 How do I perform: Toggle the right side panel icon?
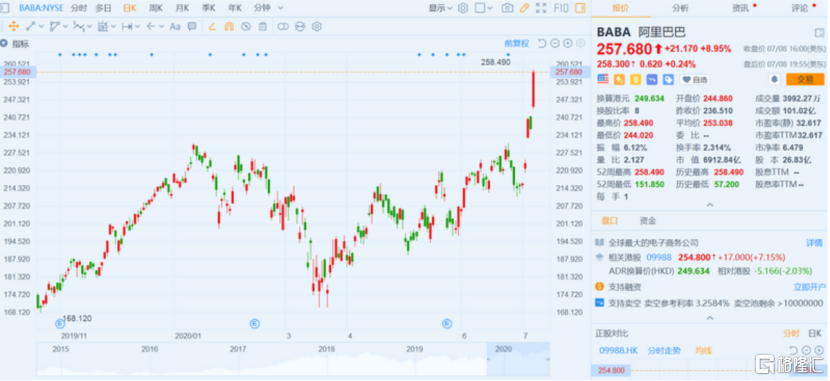[x=581, y=8]
